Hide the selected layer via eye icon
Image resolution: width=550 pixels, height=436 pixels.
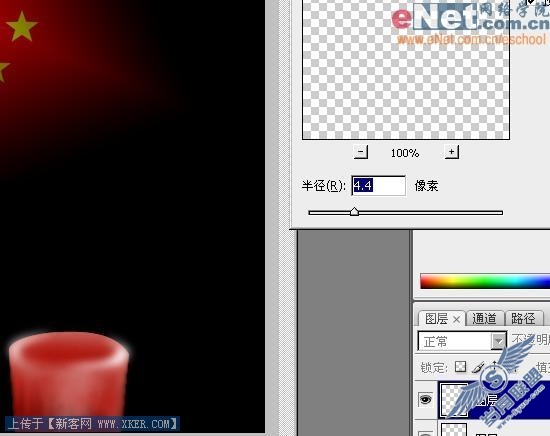425,399
